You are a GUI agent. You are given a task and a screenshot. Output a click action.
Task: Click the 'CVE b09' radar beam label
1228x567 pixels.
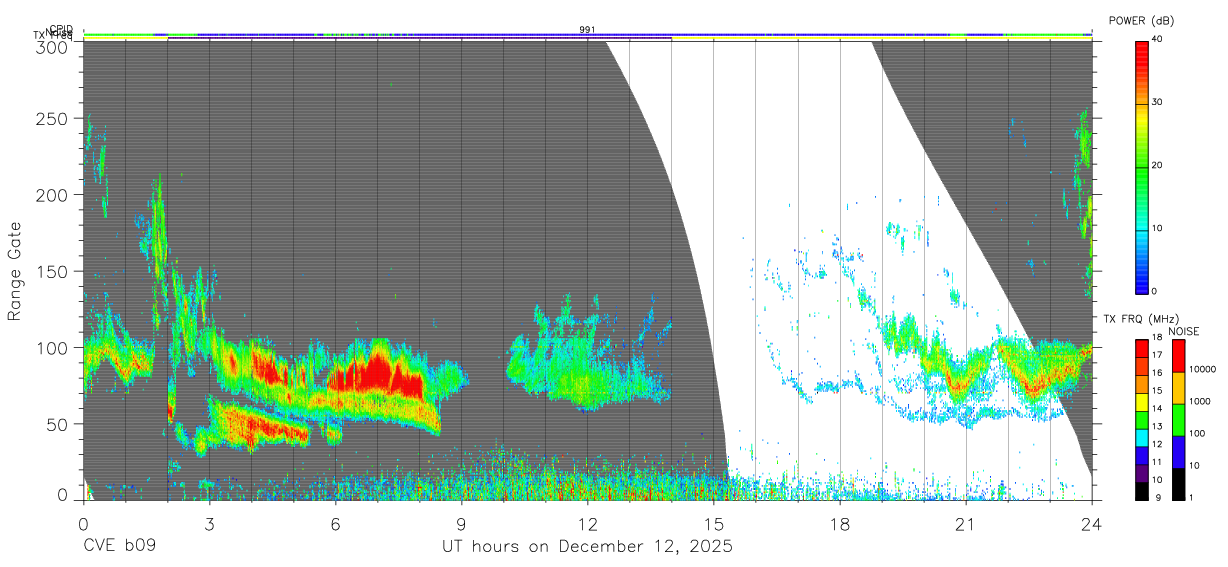[119, 547]
